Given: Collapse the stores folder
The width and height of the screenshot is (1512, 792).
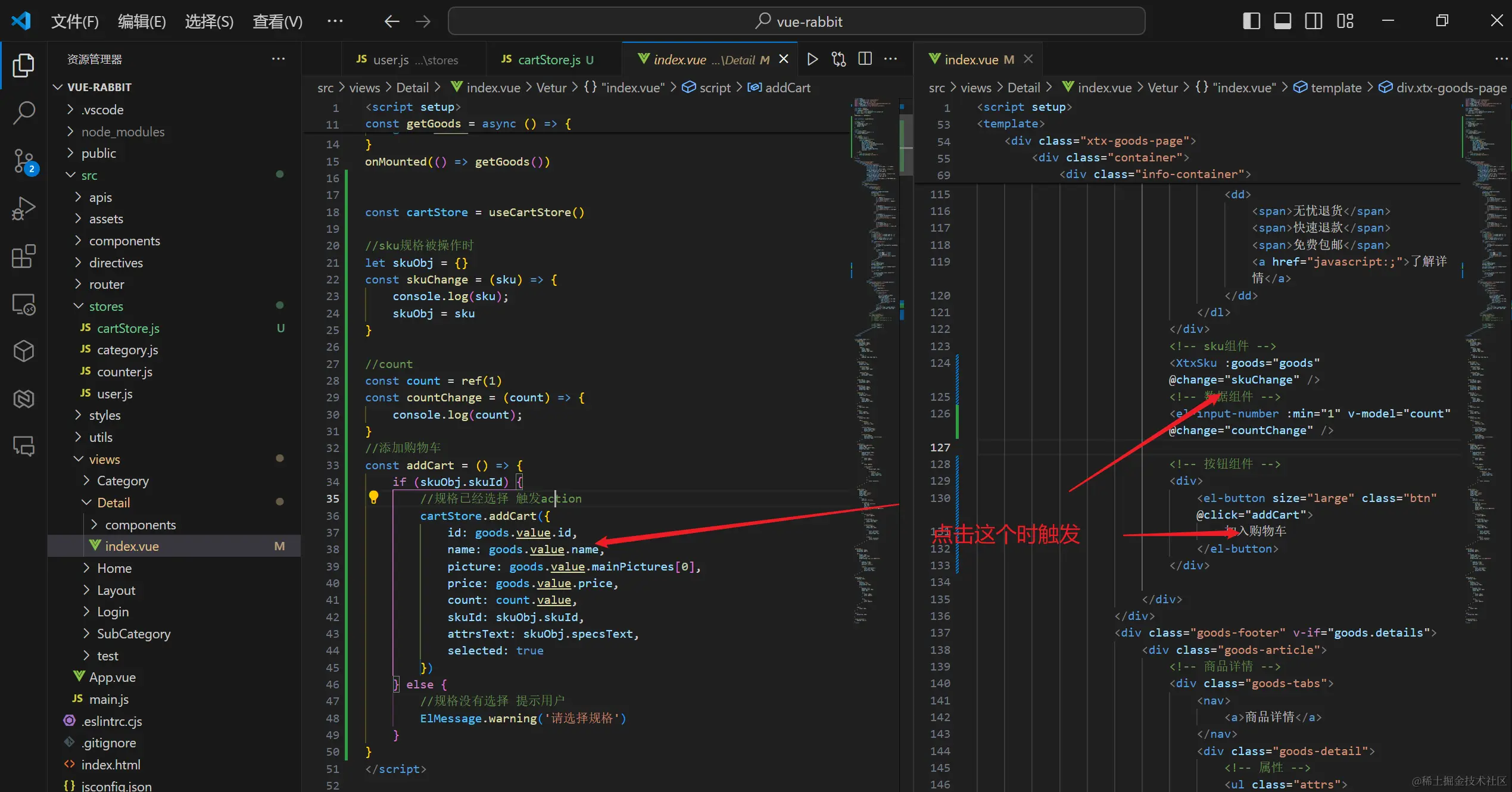Looking at the screenshot, I should (x=105, y=306).
